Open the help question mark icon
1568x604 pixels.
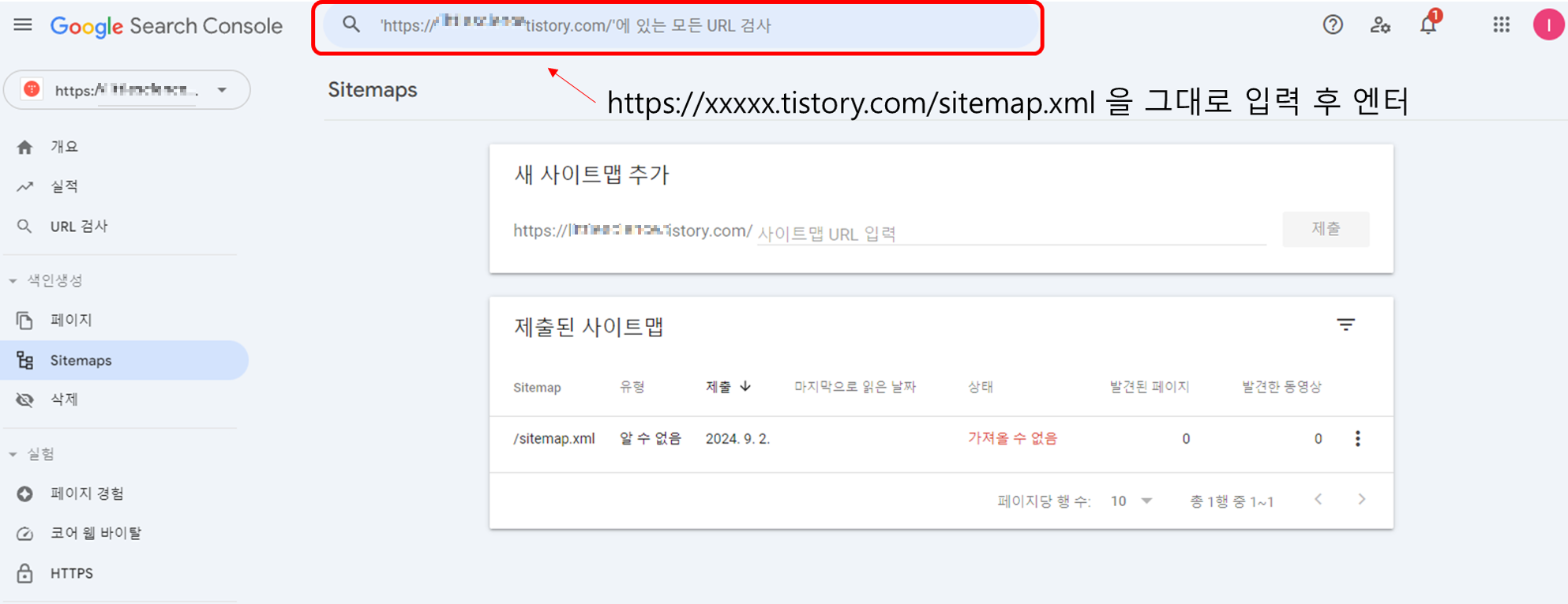1333,25
